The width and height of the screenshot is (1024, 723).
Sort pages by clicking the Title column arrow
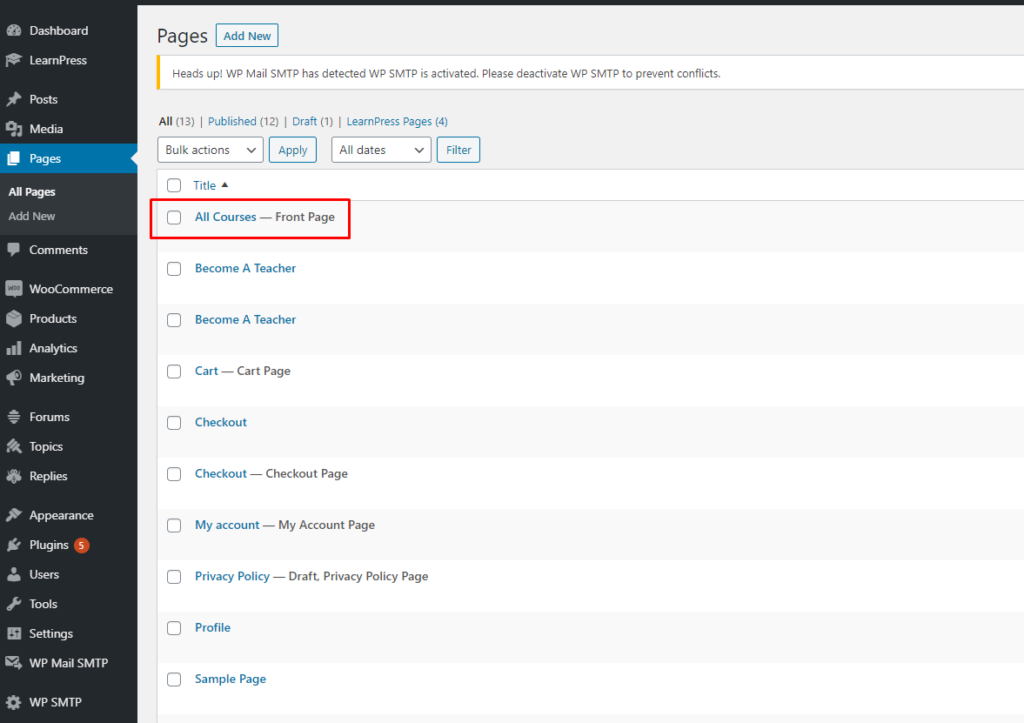224,186
